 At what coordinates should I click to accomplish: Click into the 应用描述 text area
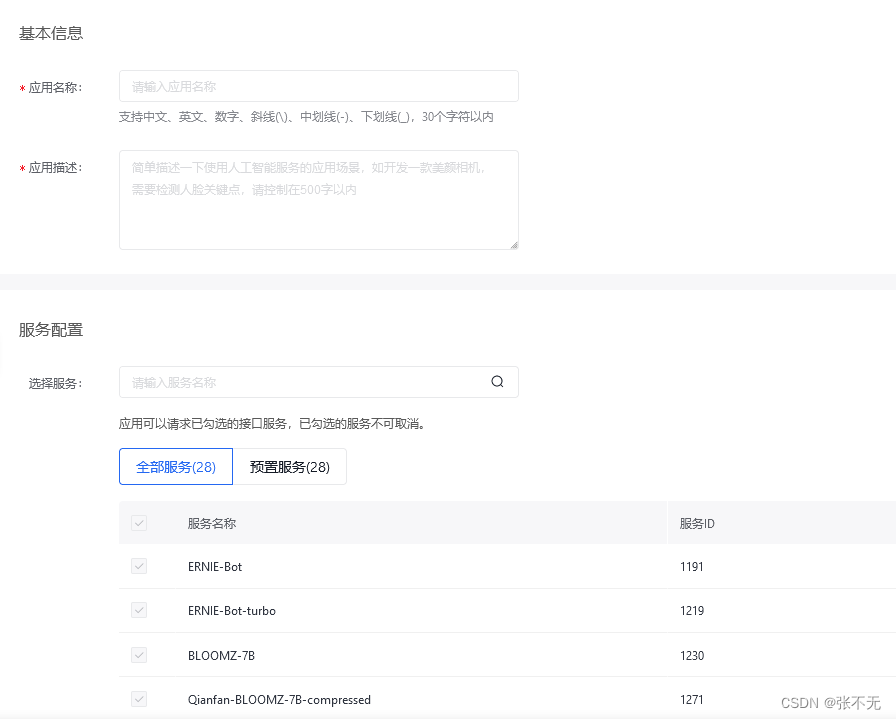pyautogui.click(x=319, y=200)
